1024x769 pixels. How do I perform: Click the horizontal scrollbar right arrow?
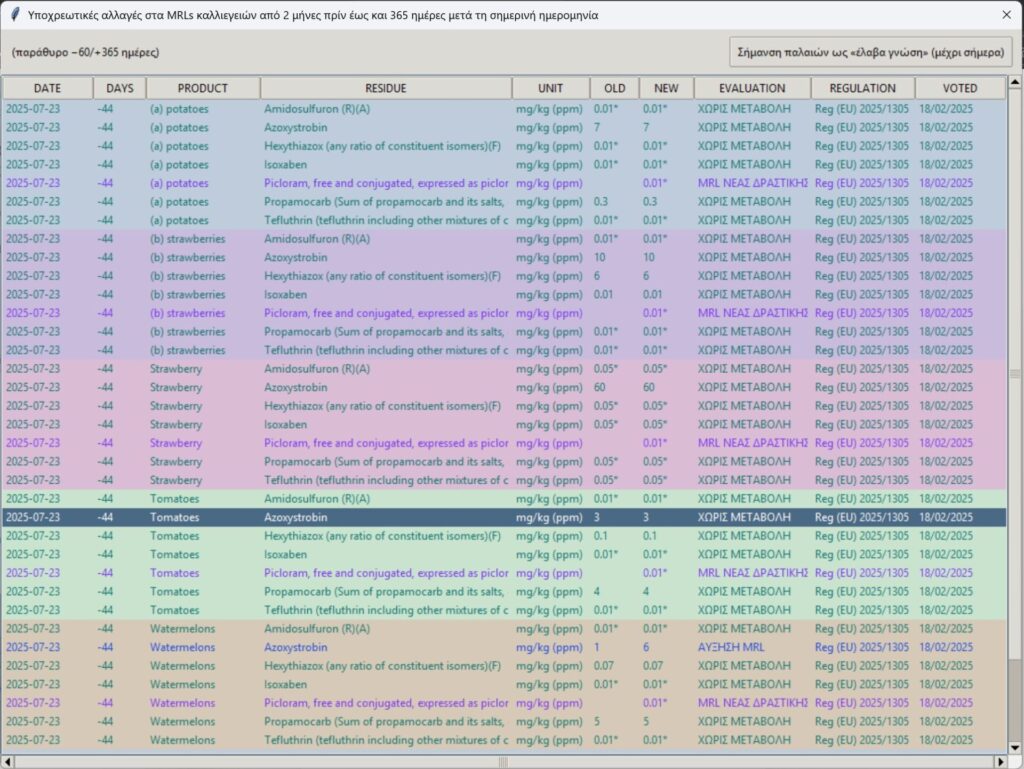[1000, 762]
